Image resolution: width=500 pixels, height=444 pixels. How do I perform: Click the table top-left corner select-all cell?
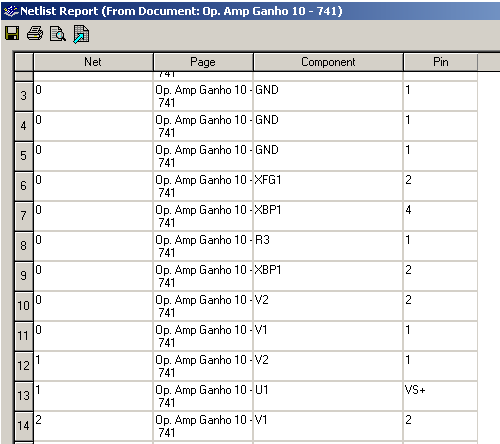click(24, 62)
